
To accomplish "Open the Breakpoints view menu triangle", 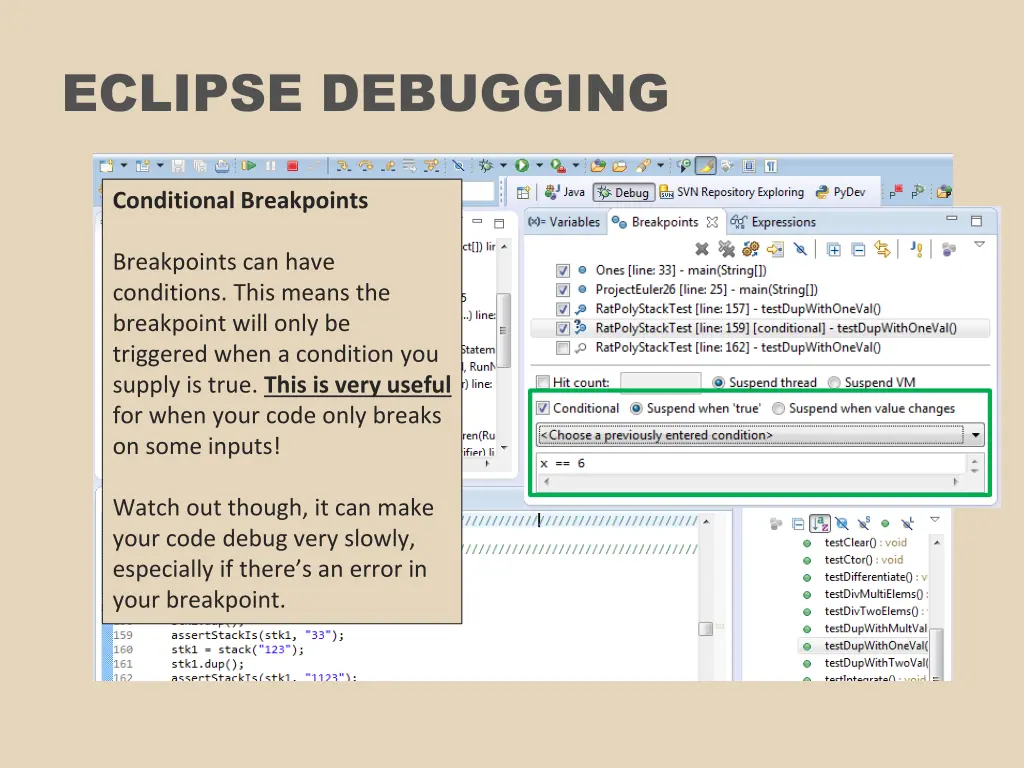I will pyautogui.click(x=978, y=245).
